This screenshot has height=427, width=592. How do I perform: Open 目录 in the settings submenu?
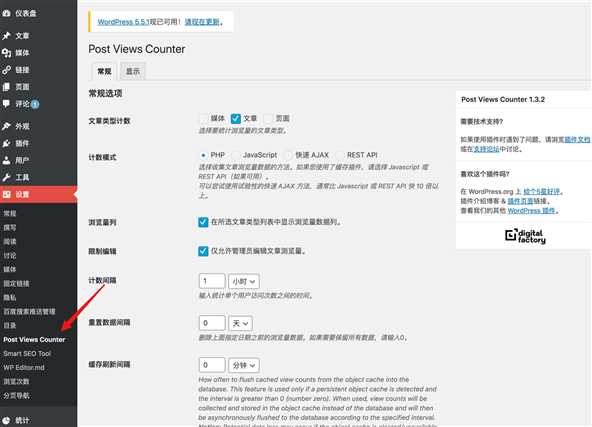point(10,325)
